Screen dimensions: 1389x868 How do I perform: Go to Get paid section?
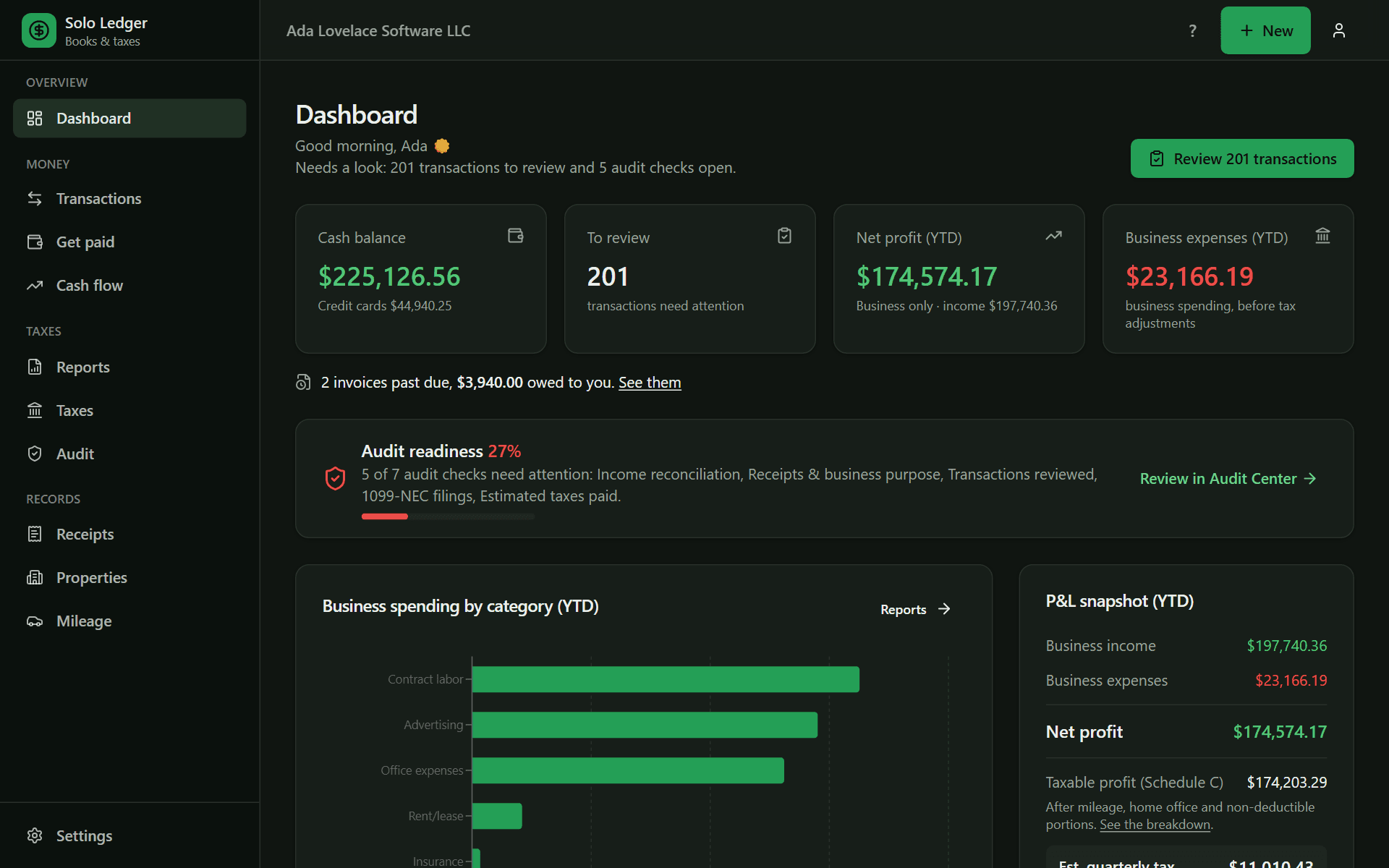click(129, 242)
